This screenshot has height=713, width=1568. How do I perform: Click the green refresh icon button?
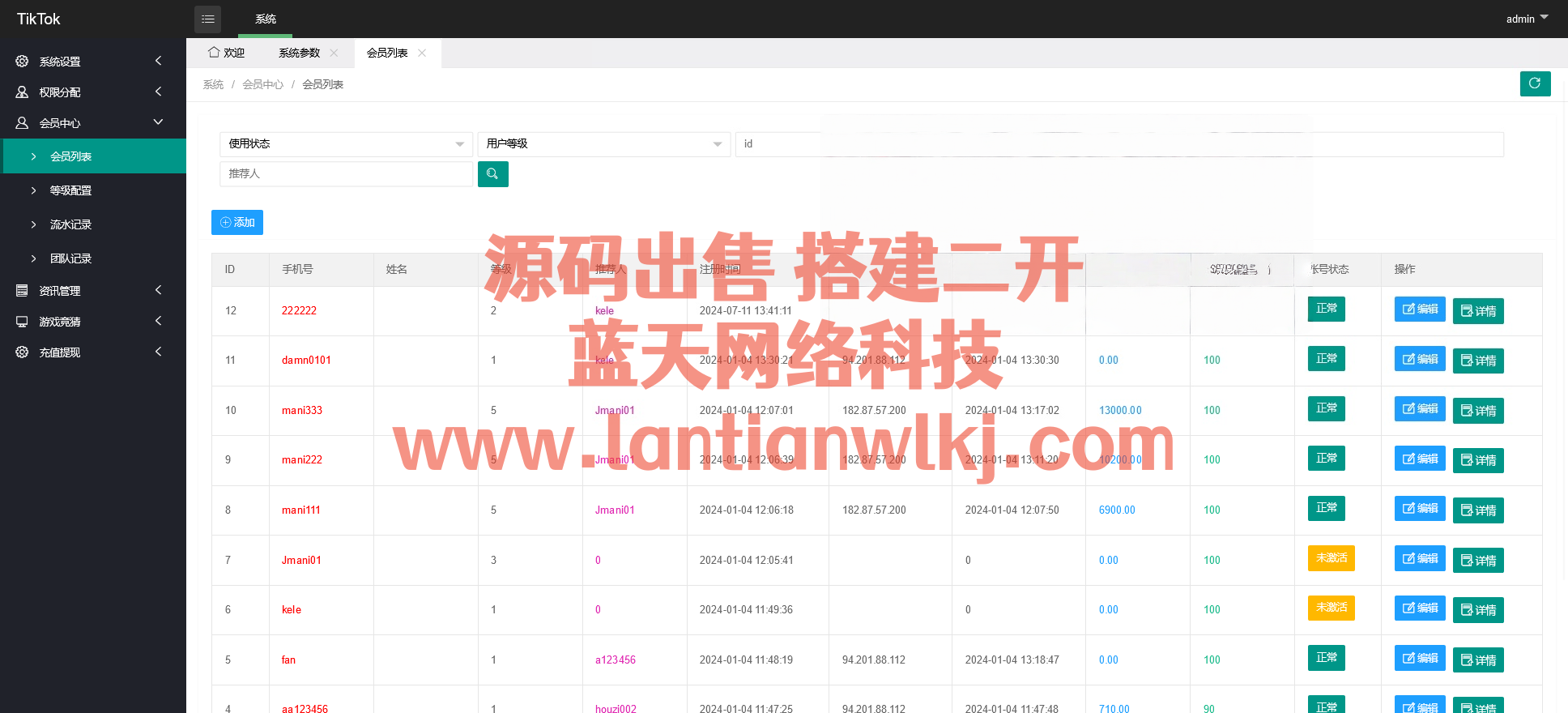click(x=1535, y=83)
